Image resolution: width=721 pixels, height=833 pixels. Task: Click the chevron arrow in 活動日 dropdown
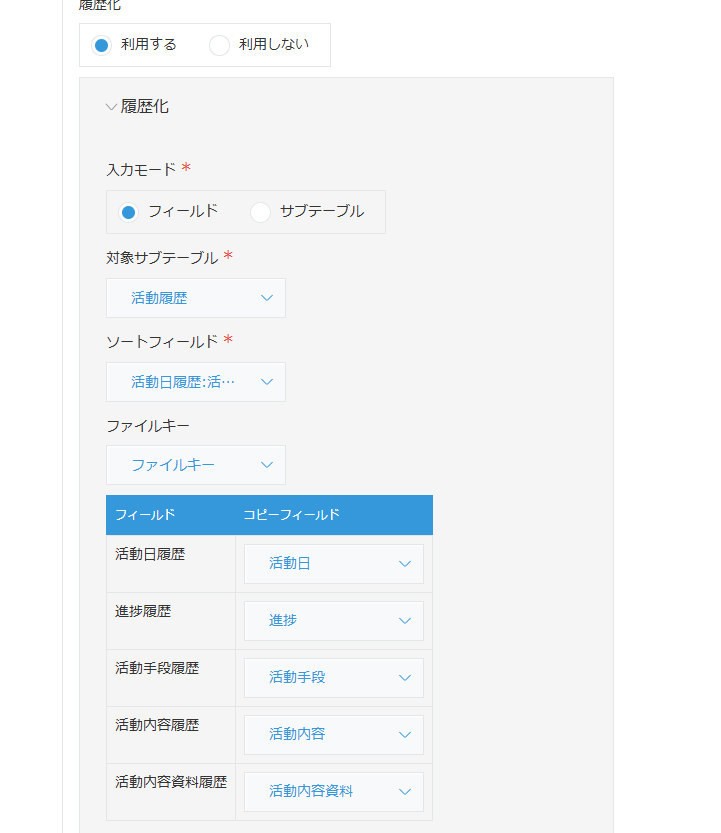[x=405, y=564]
